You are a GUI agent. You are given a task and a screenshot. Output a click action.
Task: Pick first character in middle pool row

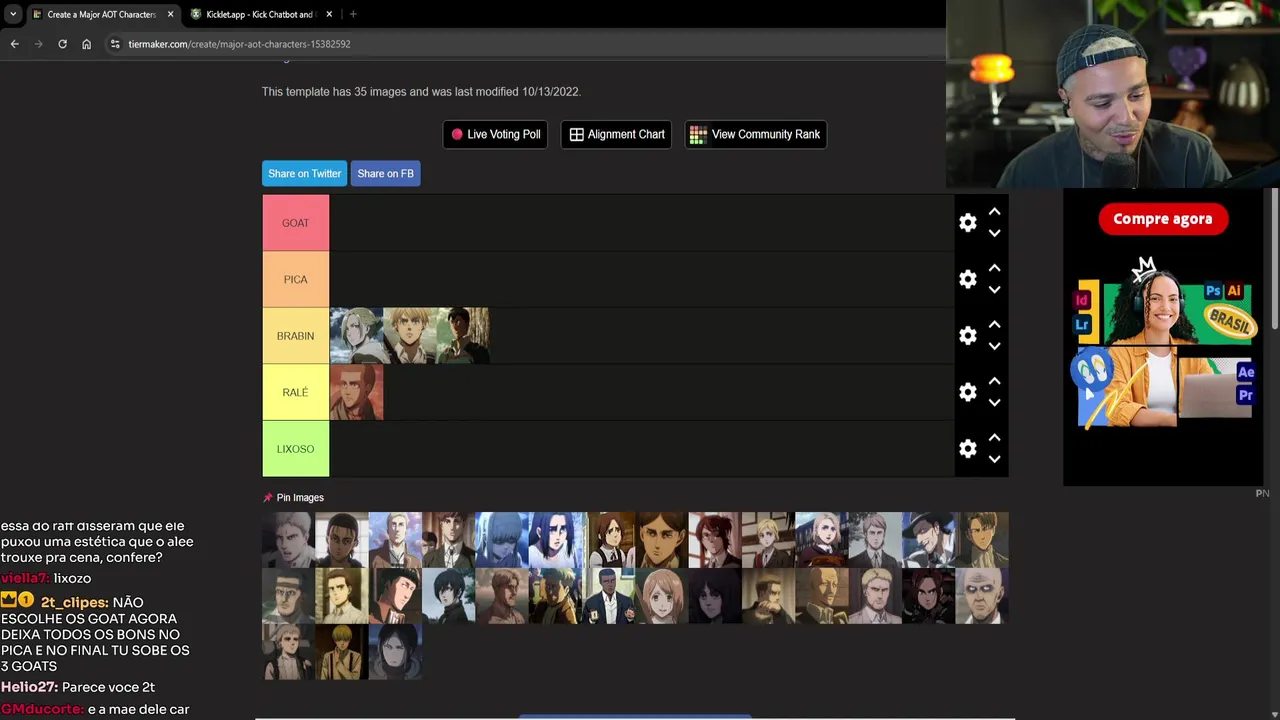point(288,596)
